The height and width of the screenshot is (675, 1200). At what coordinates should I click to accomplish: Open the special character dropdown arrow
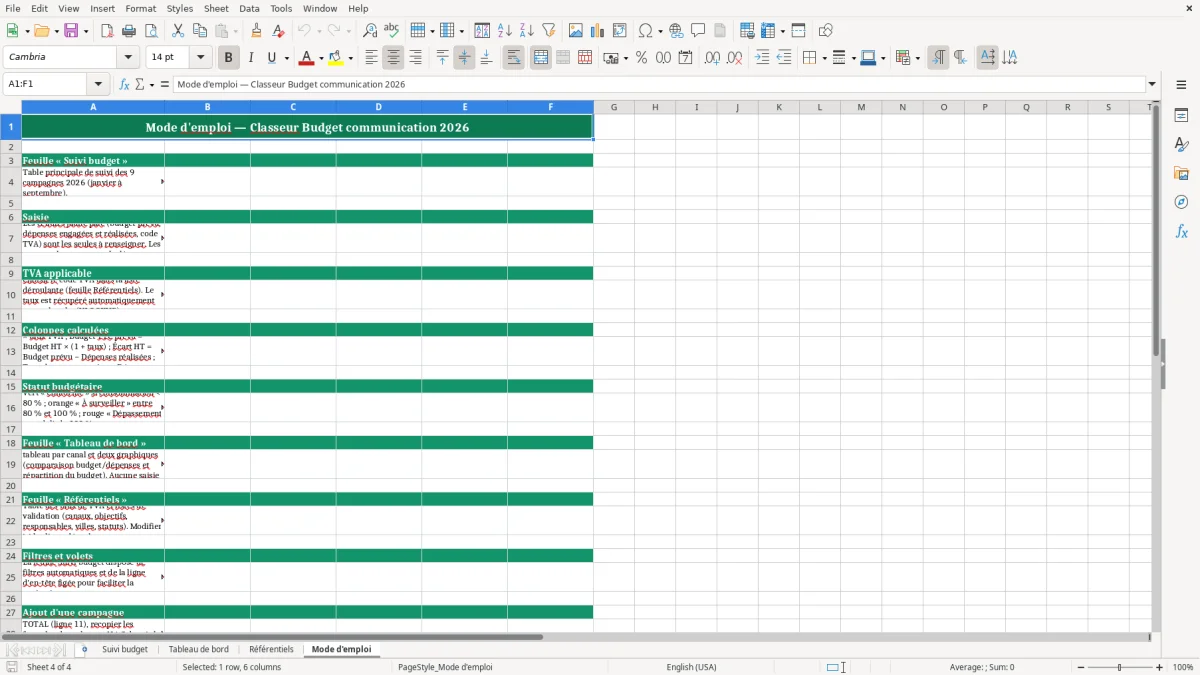[660, 31]
